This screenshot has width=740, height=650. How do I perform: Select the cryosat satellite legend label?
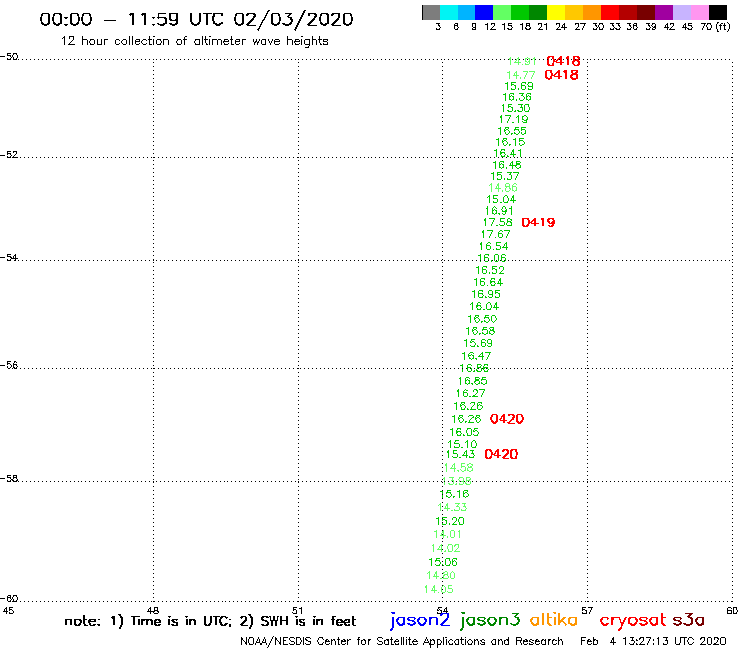(x=633, y=621)
